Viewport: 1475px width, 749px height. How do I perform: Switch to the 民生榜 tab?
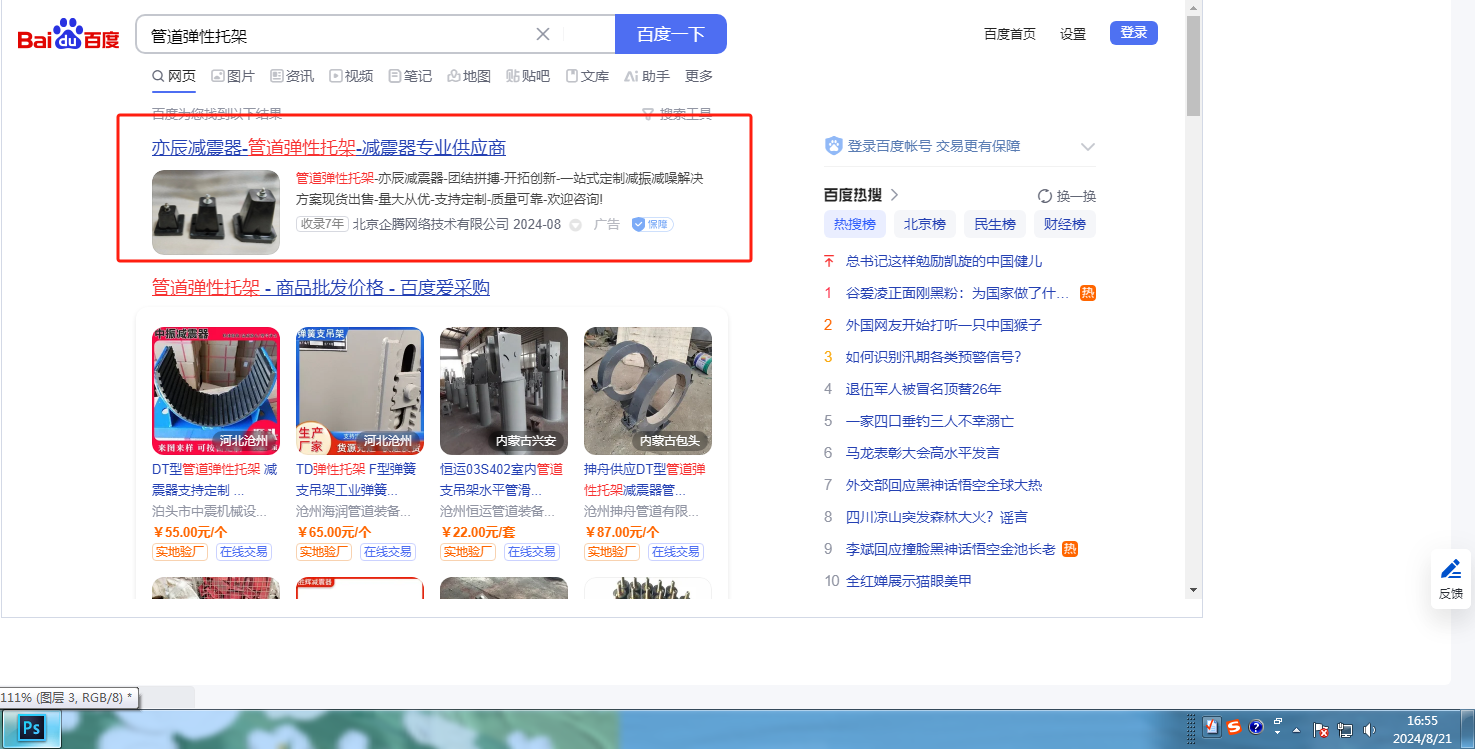click(x=995, y=224)
